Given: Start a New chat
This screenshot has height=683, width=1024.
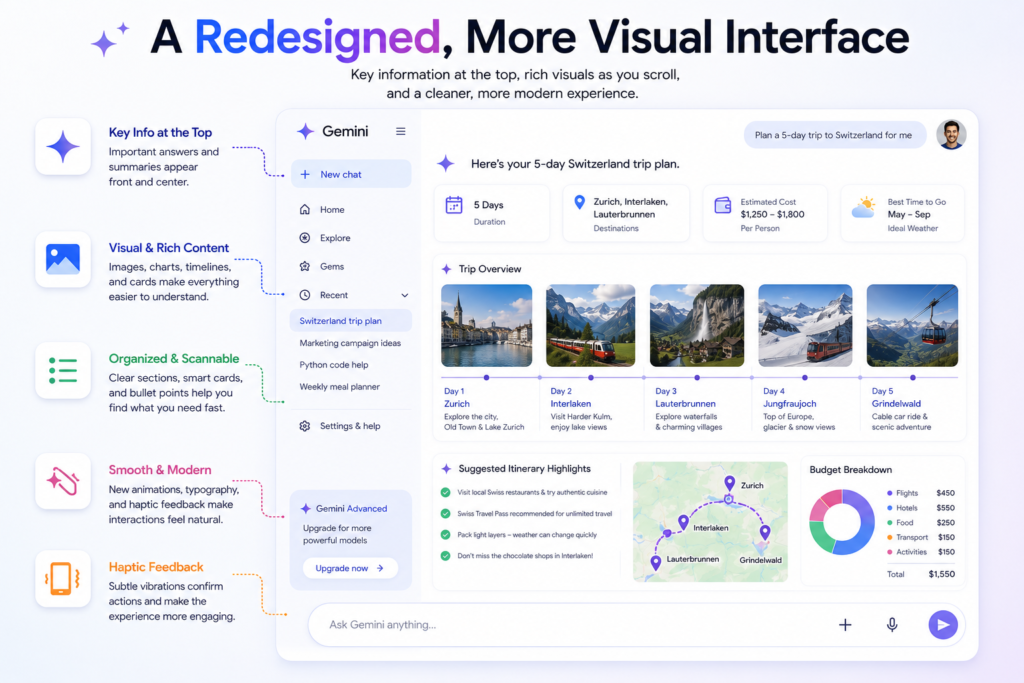Looking at the screenshot, I should [351, 174].
